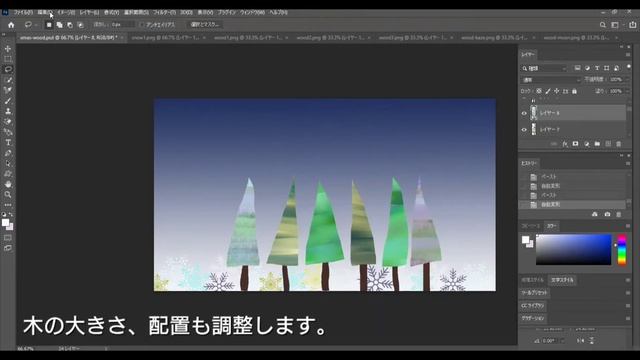
Task: Select the Path Selection tool
Action: (8, 164)
